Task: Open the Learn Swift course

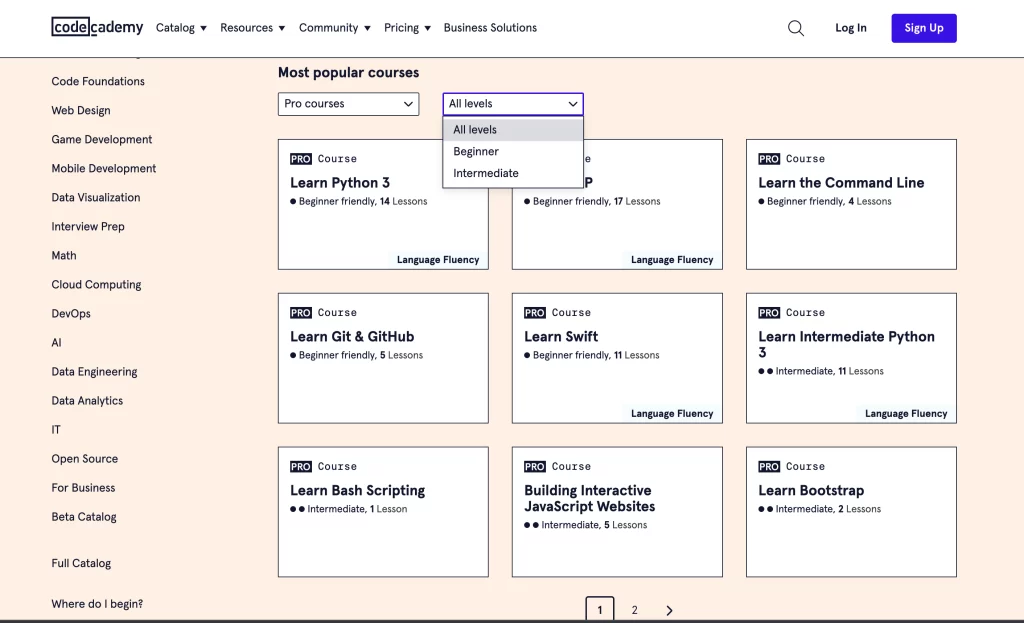Action: 617,358
